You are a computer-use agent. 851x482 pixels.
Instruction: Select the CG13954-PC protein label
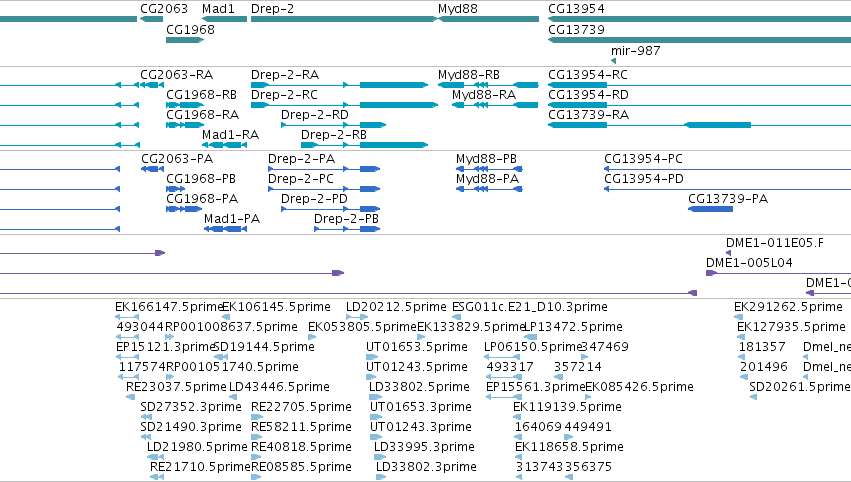[643, 159]
